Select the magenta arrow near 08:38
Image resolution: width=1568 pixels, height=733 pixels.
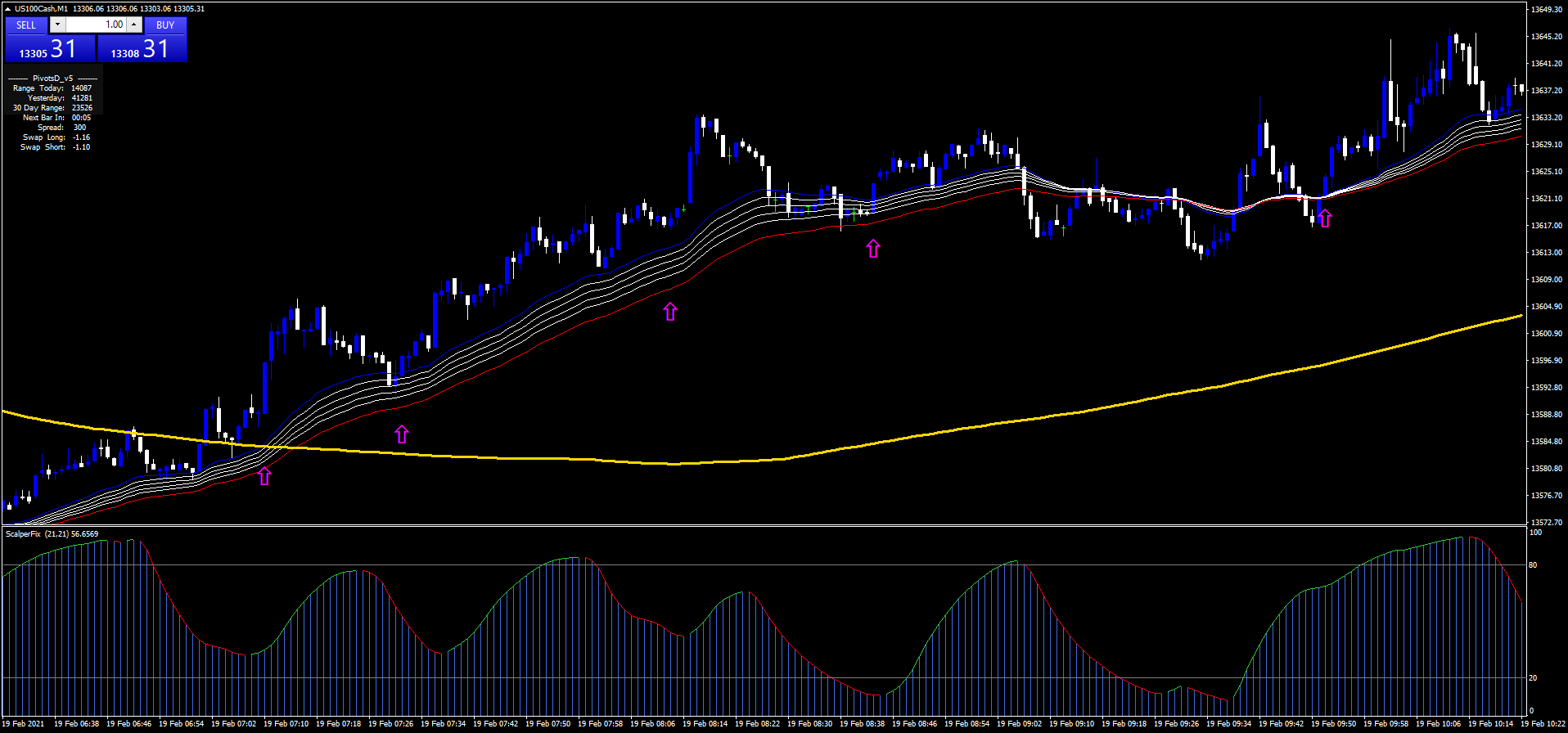pos(873,249)
